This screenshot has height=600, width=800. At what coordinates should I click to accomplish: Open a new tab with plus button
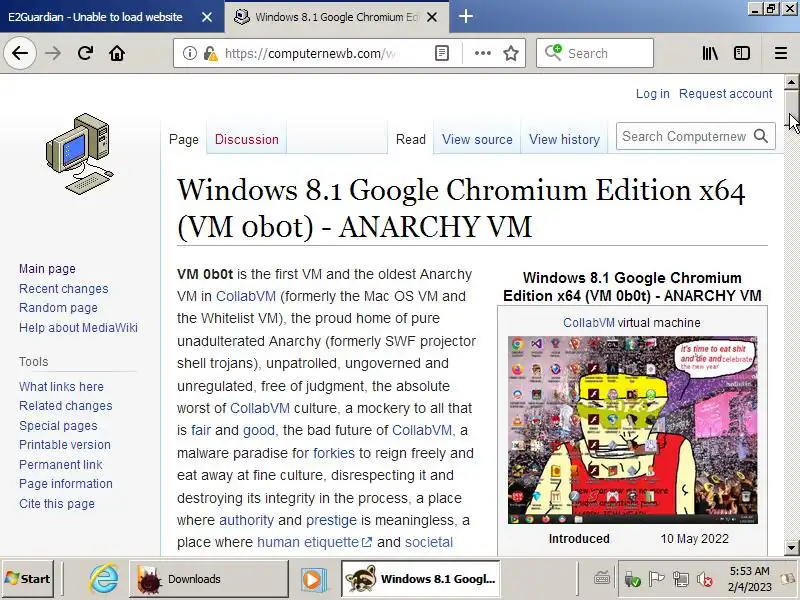(465, 16)
